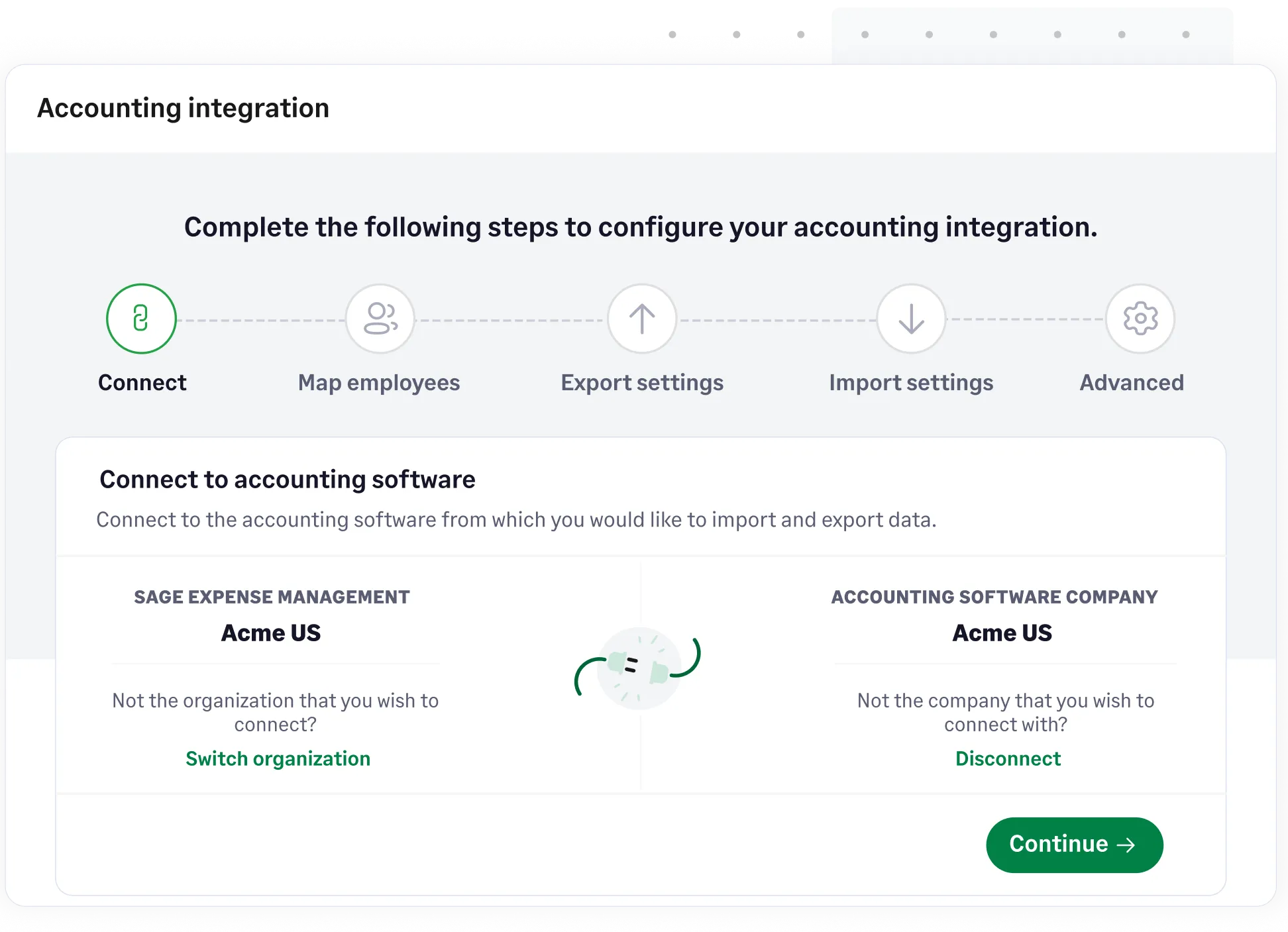Click the Accounting integration page title
The image size is (1288, 932).
click(182, 107)
